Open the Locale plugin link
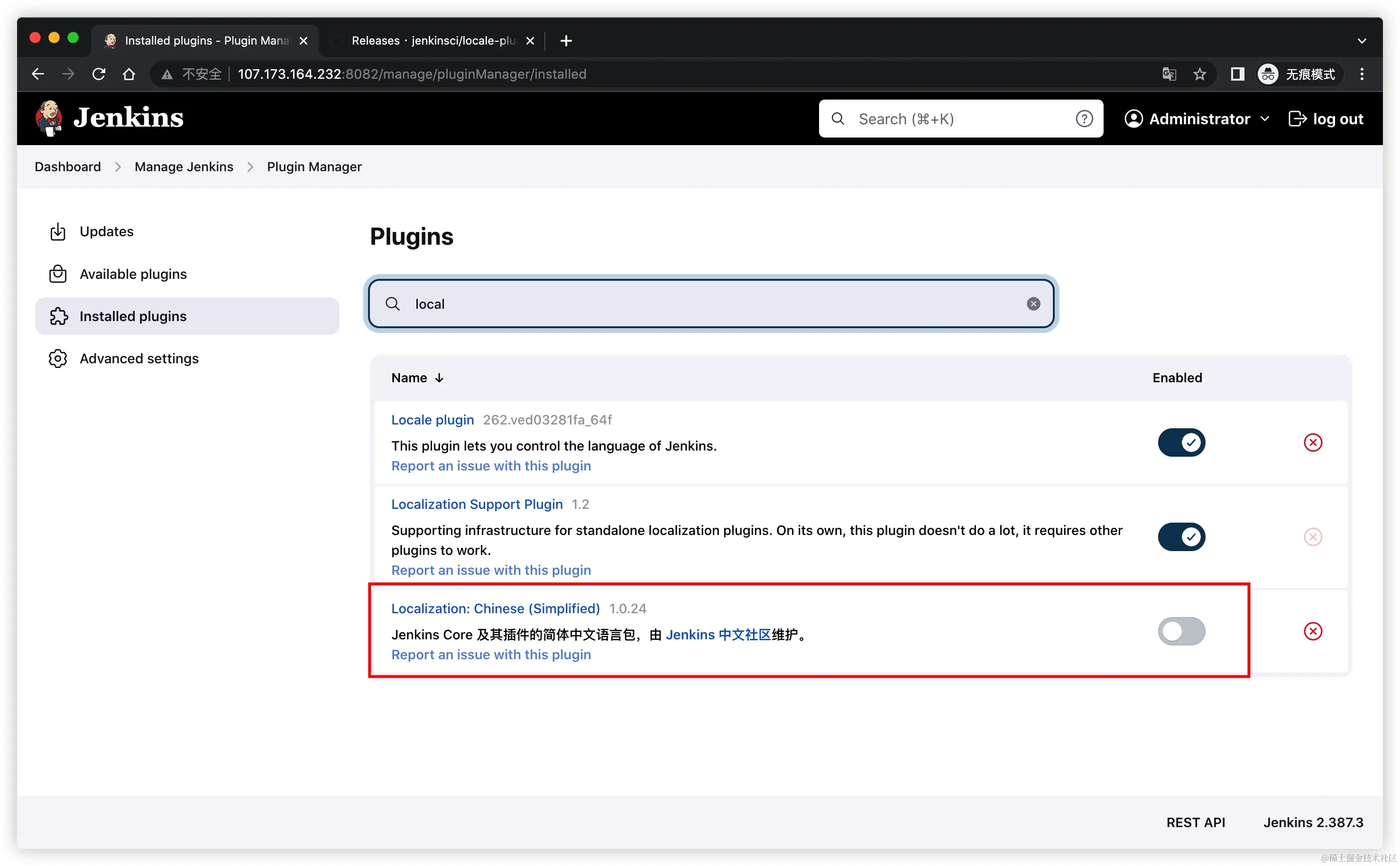1400x866 pixels. [433, 420]
